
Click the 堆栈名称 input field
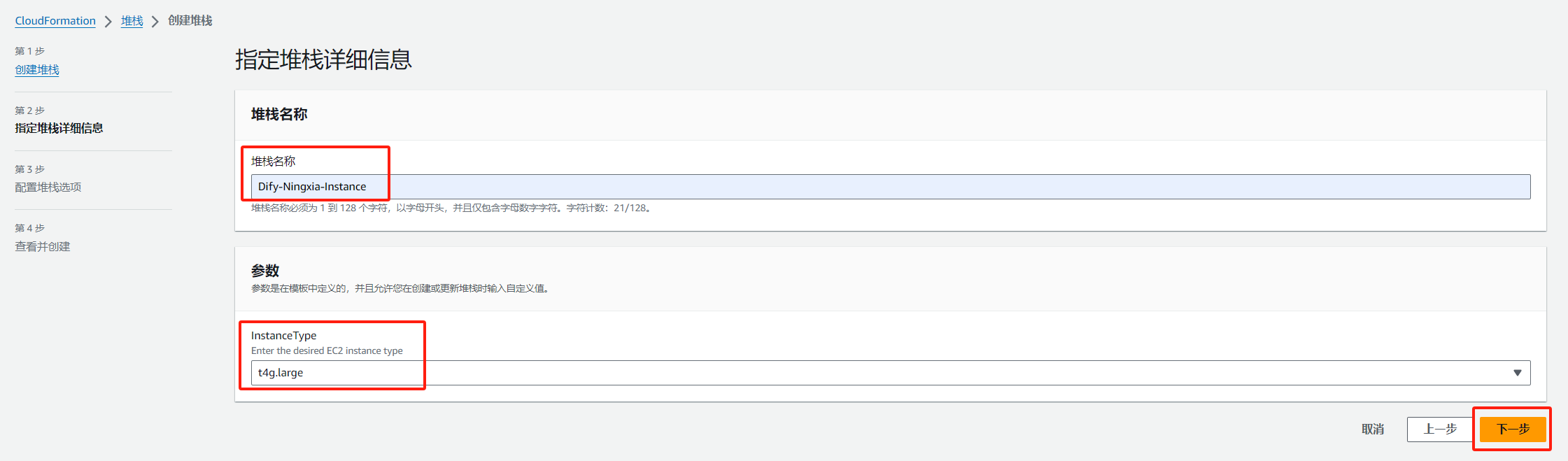click(x=891, y=187)
